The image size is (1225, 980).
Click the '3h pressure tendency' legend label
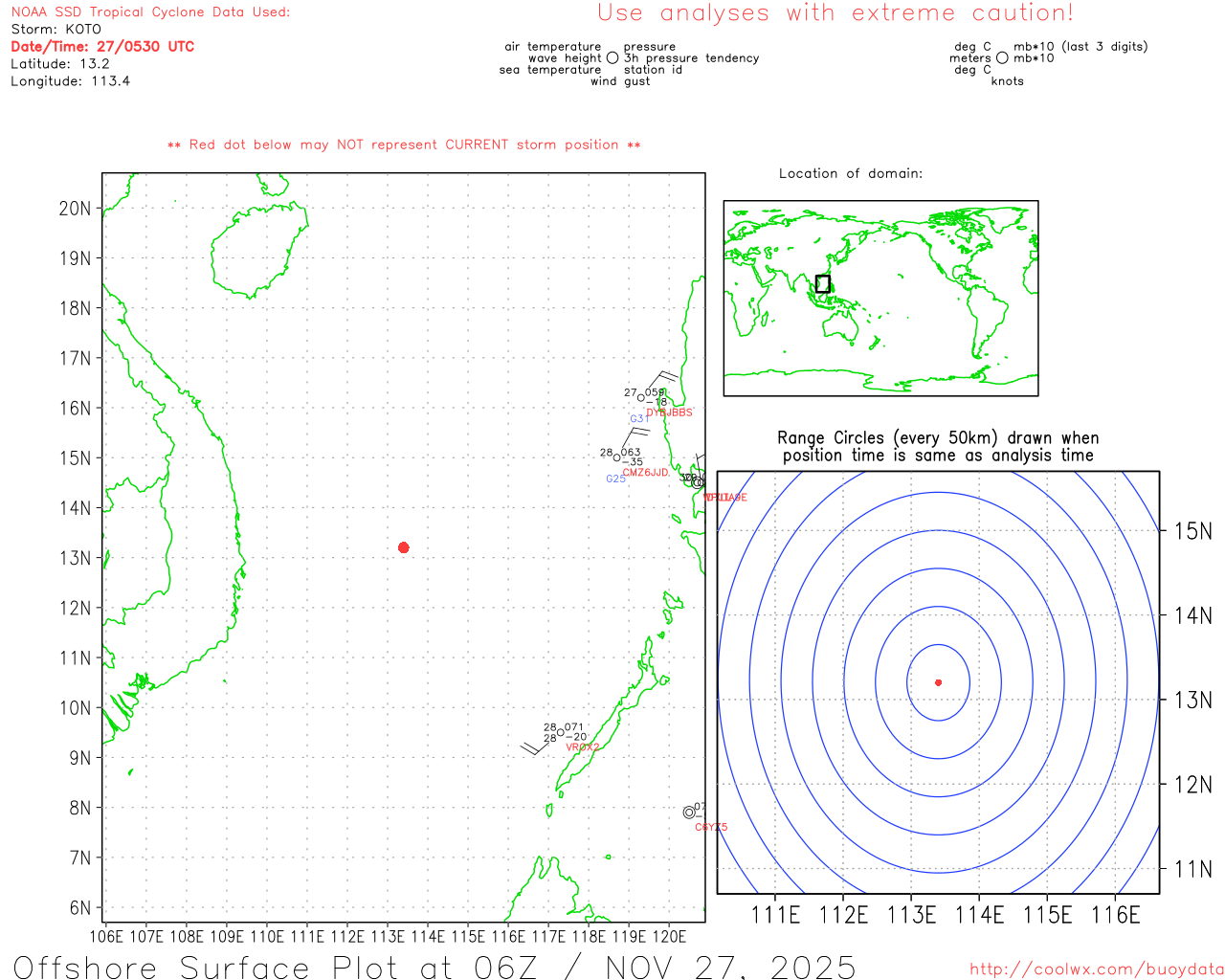692,57
